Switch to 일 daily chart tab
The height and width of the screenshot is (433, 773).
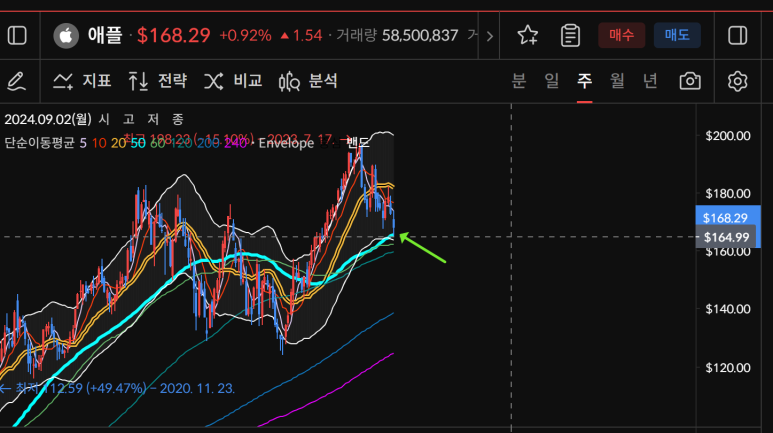[x=552, y=80]
